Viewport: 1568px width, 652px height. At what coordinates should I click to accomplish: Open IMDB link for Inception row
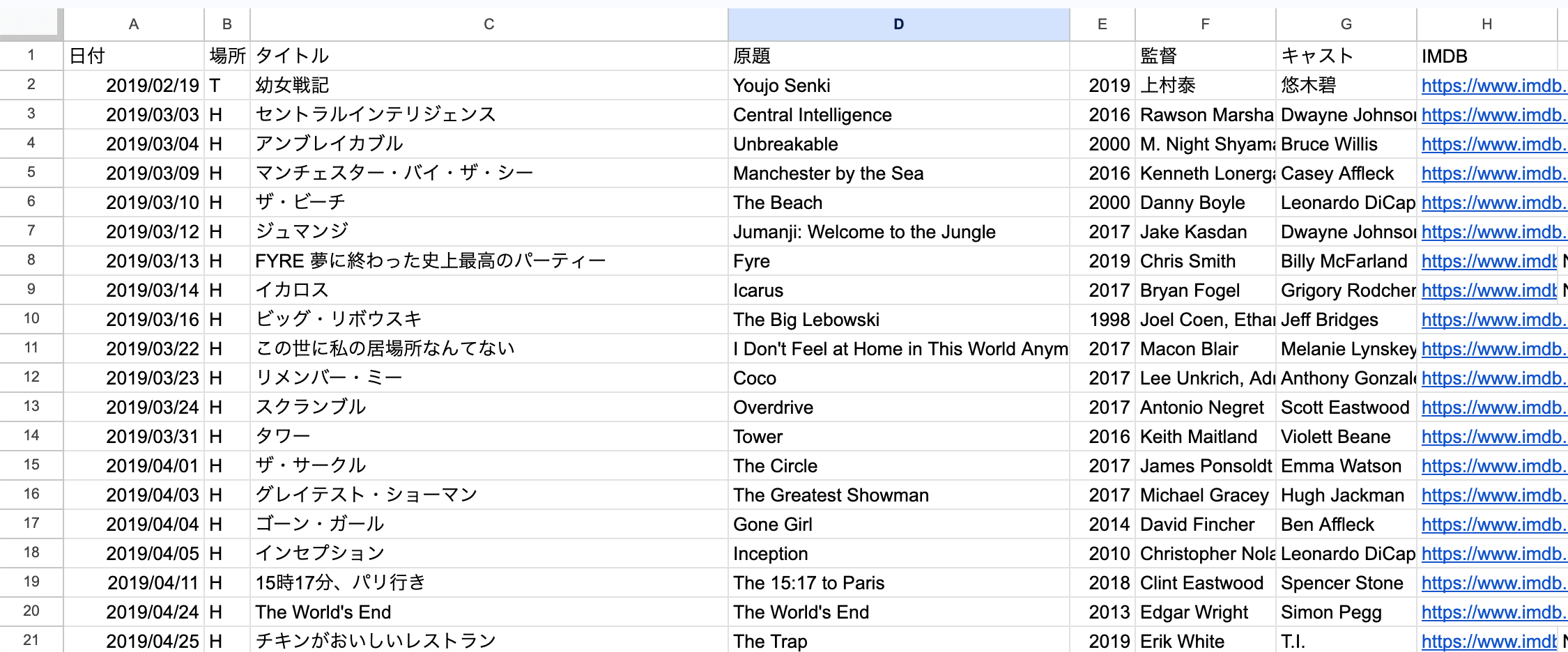tap(1494, 554)
